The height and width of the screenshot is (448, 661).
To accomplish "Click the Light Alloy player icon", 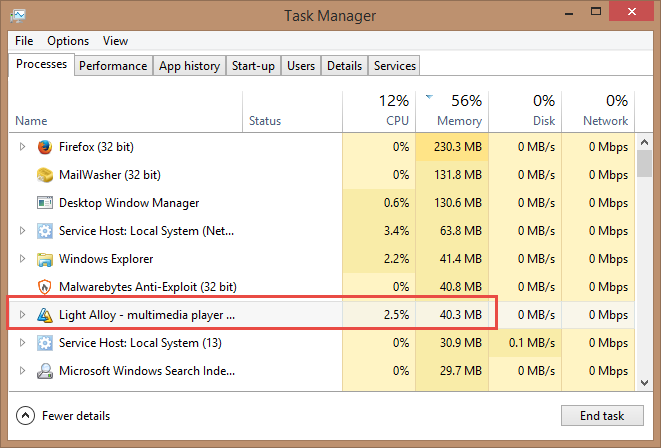I will (45, 315).
